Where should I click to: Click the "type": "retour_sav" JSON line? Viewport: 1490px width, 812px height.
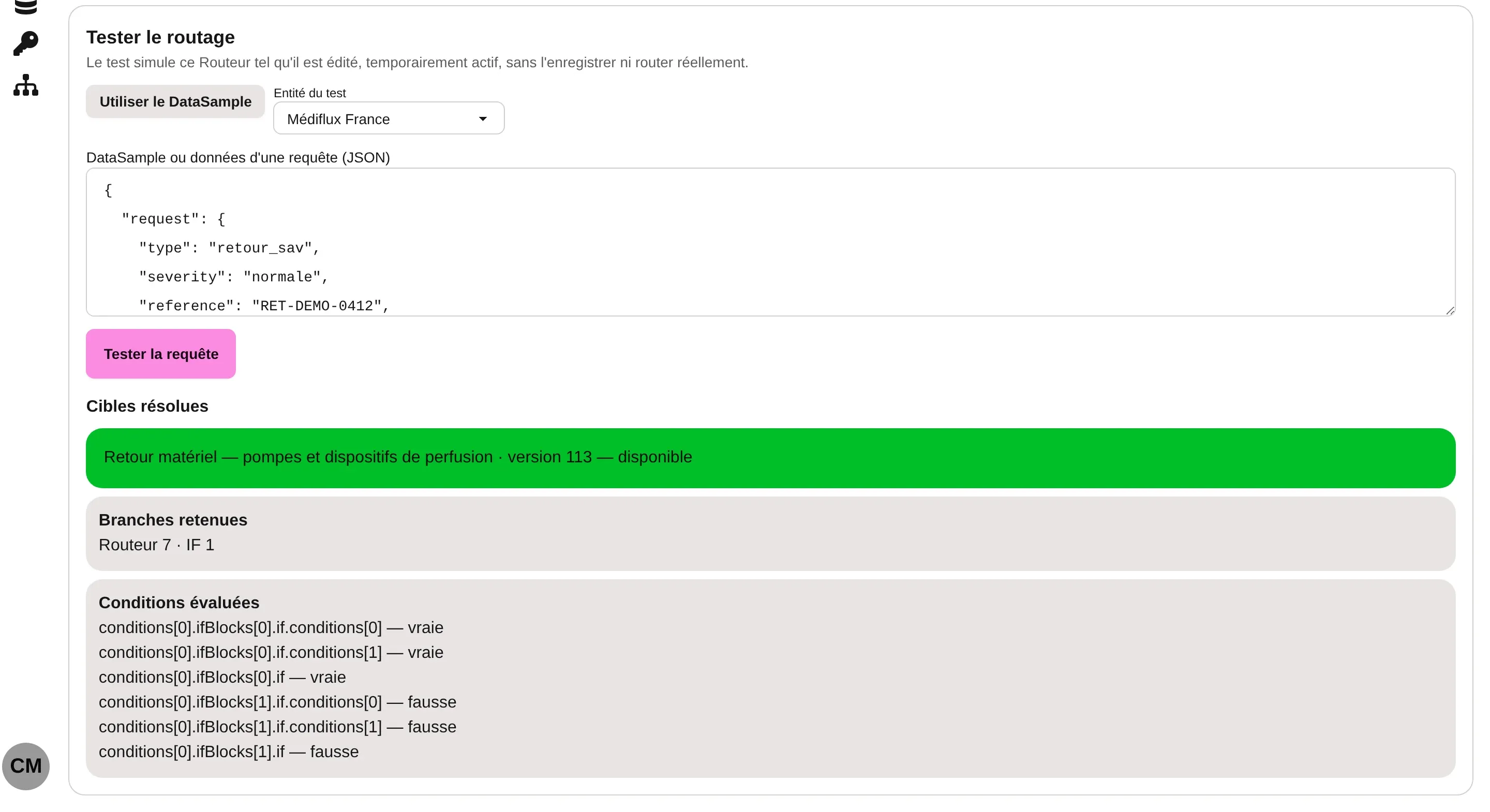[229, 248]
